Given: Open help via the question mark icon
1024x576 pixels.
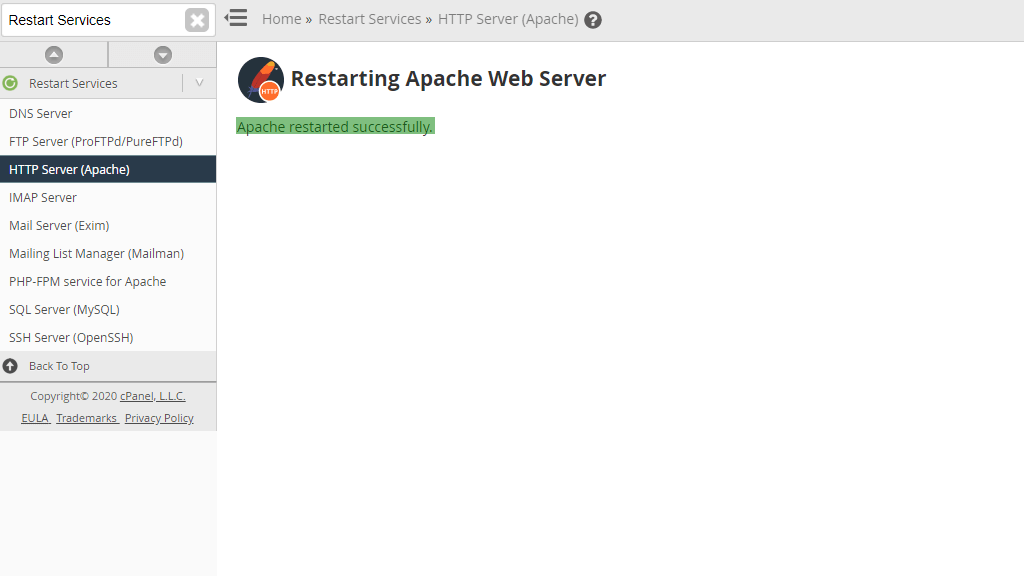Looking at the screenshot, I should (x=592, y=20).
